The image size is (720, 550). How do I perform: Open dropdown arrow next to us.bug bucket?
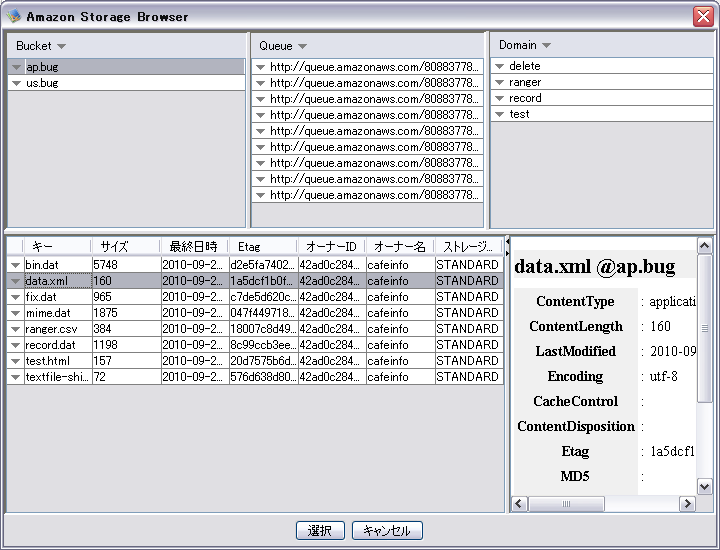click(16, 83)
